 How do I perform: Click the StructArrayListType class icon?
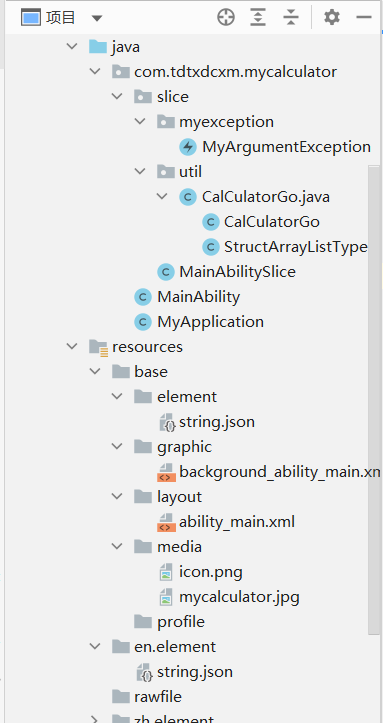211,247
